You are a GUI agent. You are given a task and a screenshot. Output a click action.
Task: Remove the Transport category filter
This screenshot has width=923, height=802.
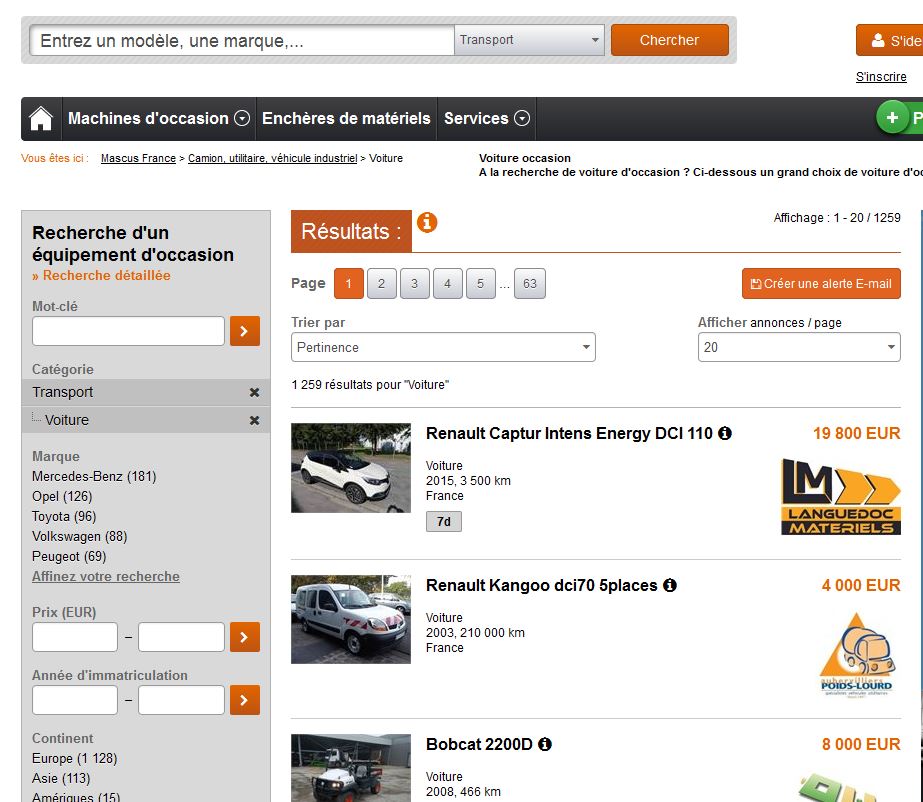tap(254, 392)
